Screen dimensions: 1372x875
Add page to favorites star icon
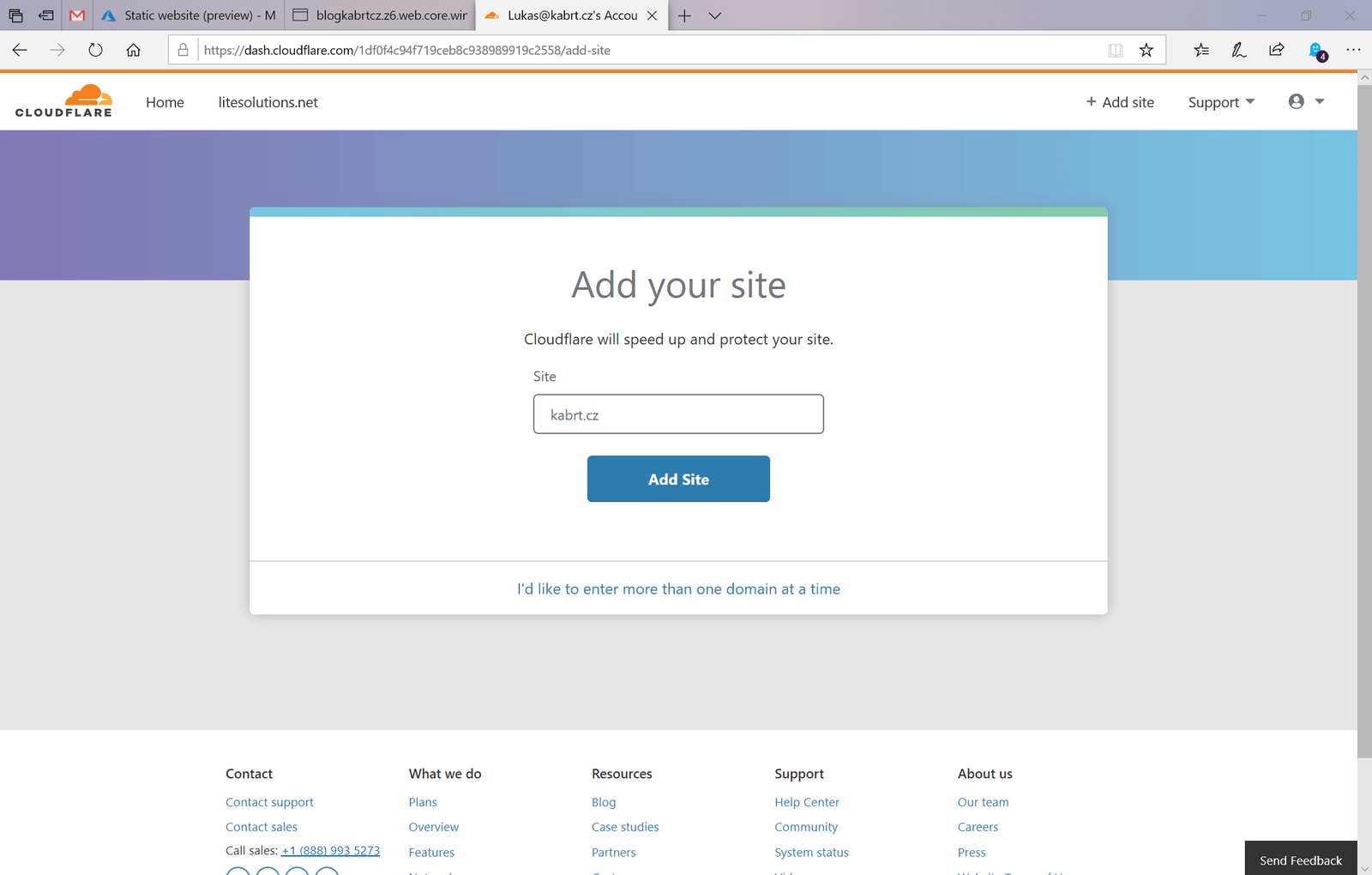coord(1146,50)
